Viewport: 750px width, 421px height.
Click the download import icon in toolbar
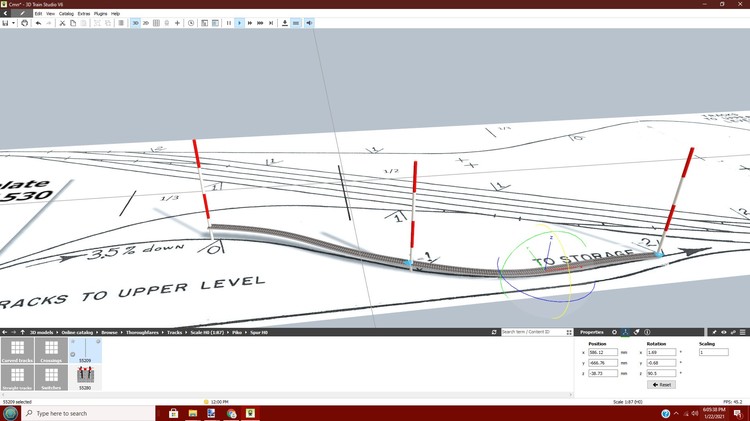[x=285, y=22]
